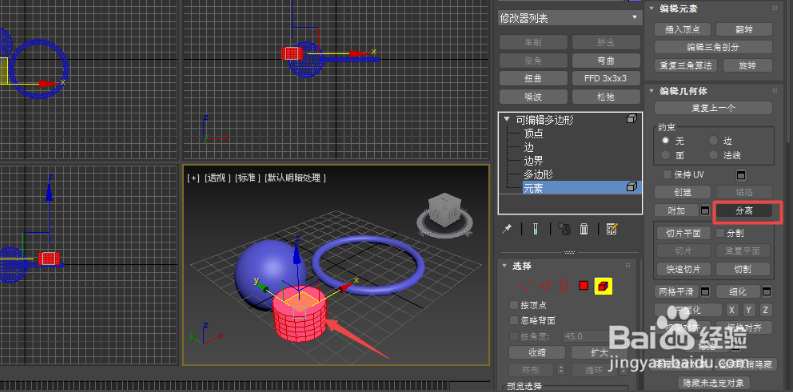Open the 默认明暗处理 shading menu

[x=295, y=178]
